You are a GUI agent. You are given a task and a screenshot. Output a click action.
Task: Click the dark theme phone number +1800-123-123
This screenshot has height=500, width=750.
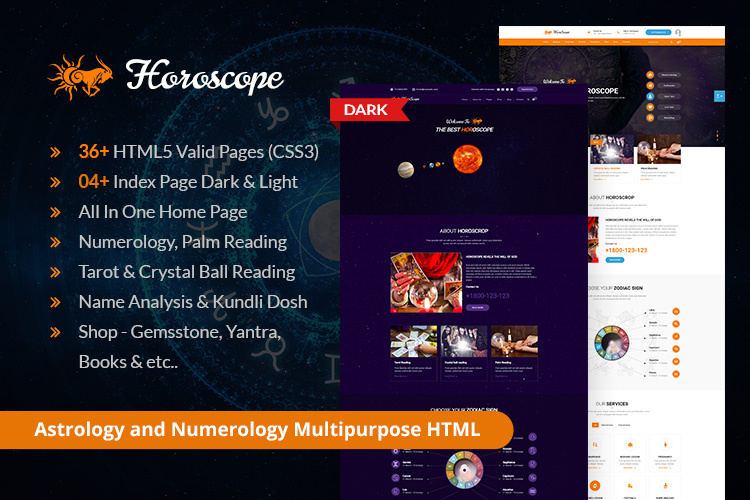pos(487,295)
